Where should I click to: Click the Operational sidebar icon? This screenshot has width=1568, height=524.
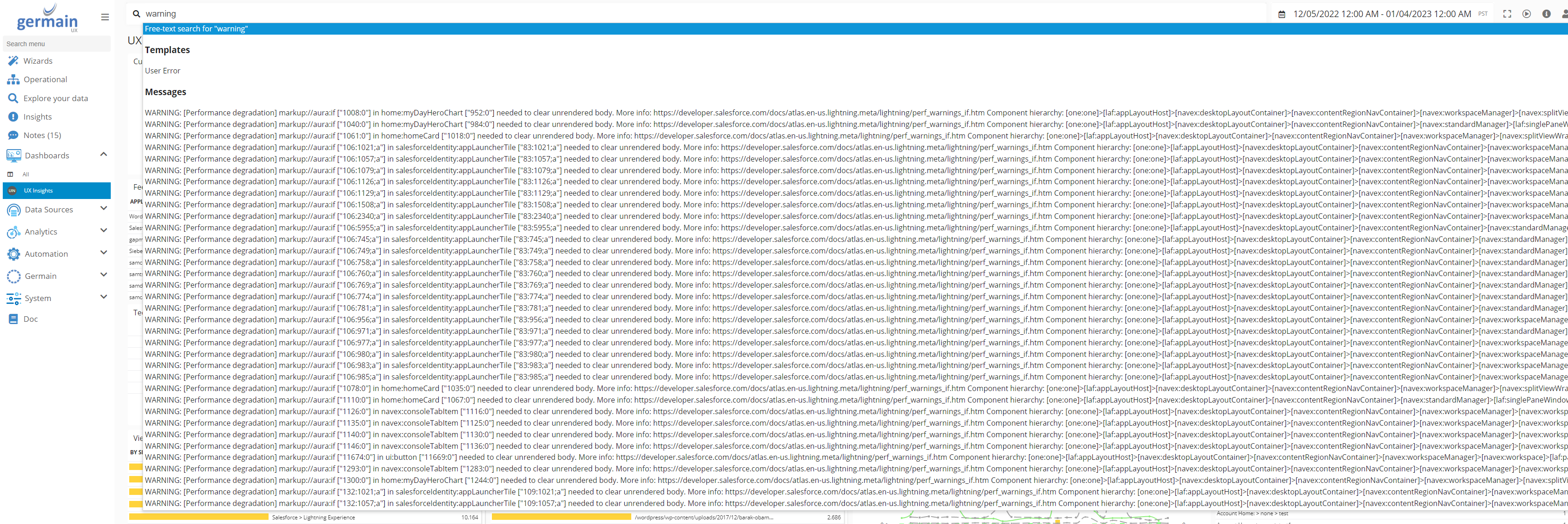(x=13, y=80)
